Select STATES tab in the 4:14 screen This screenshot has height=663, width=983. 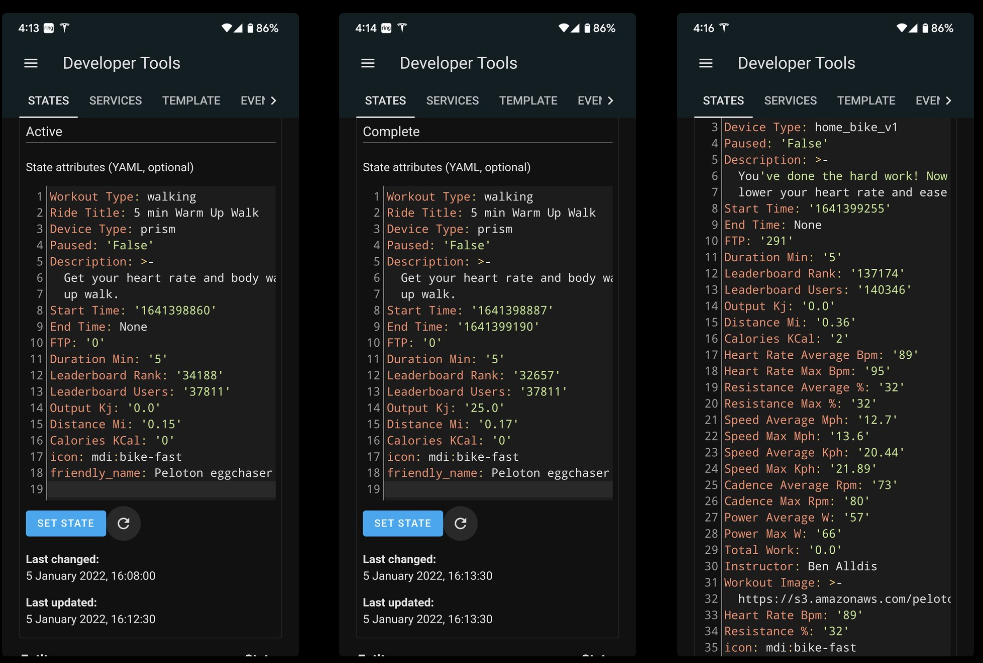(386, 100)
